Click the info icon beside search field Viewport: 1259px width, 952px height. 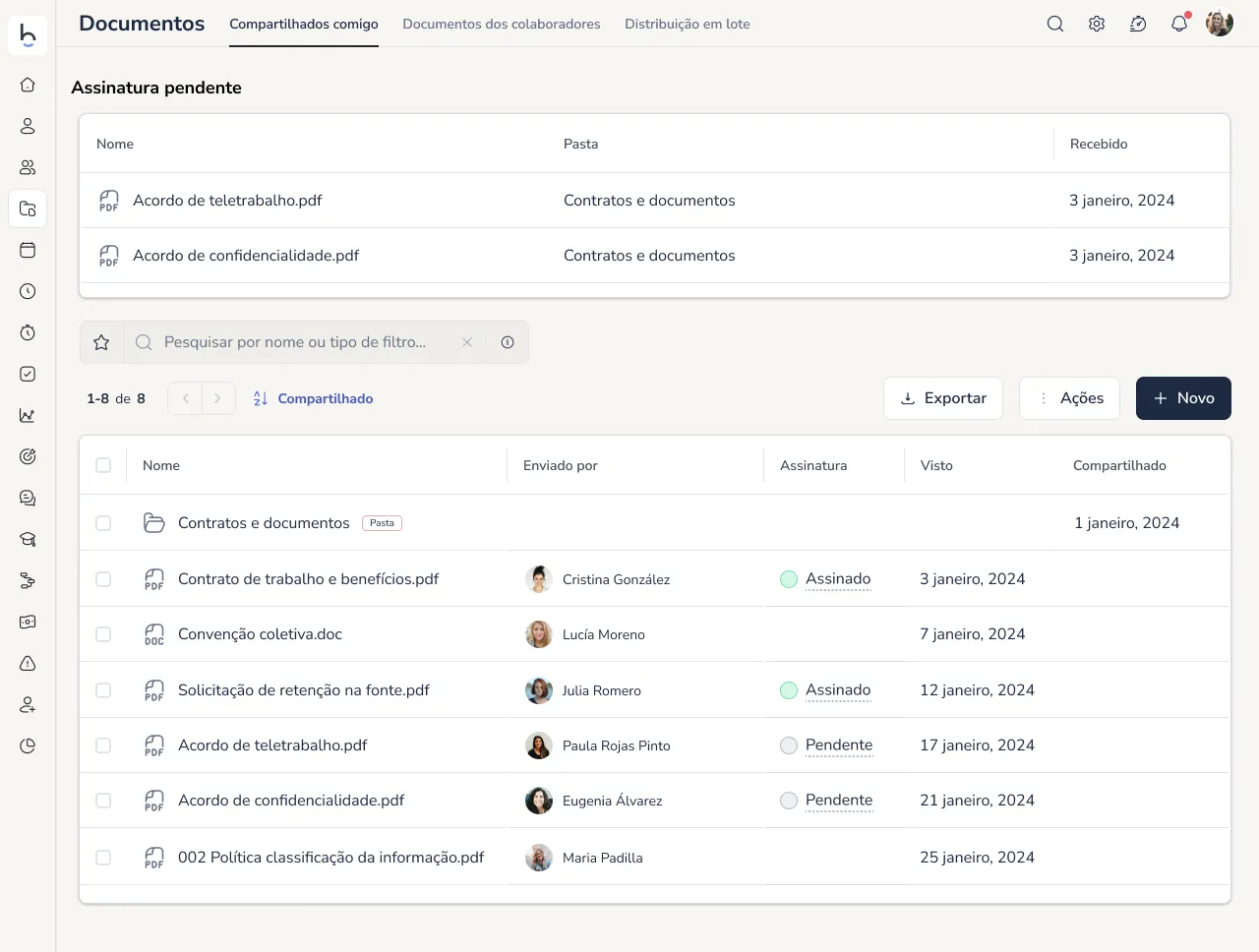click(x=508, y=342)
